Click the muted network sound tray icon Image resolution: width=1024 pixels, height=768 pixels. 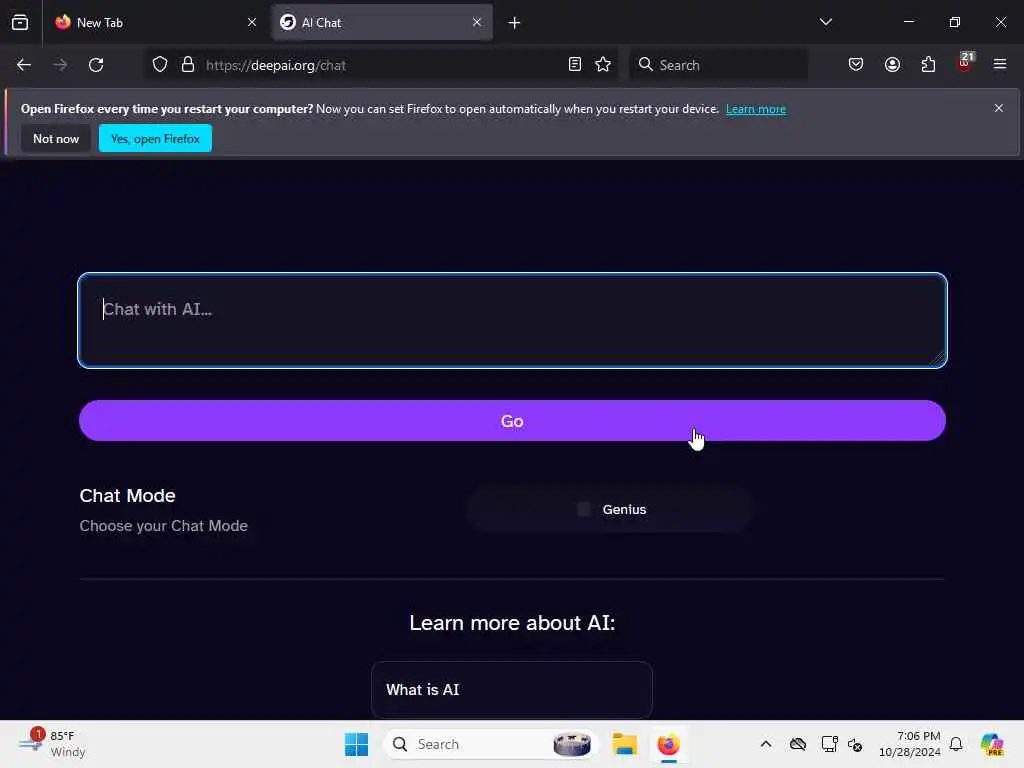click(x=855, y=744)
